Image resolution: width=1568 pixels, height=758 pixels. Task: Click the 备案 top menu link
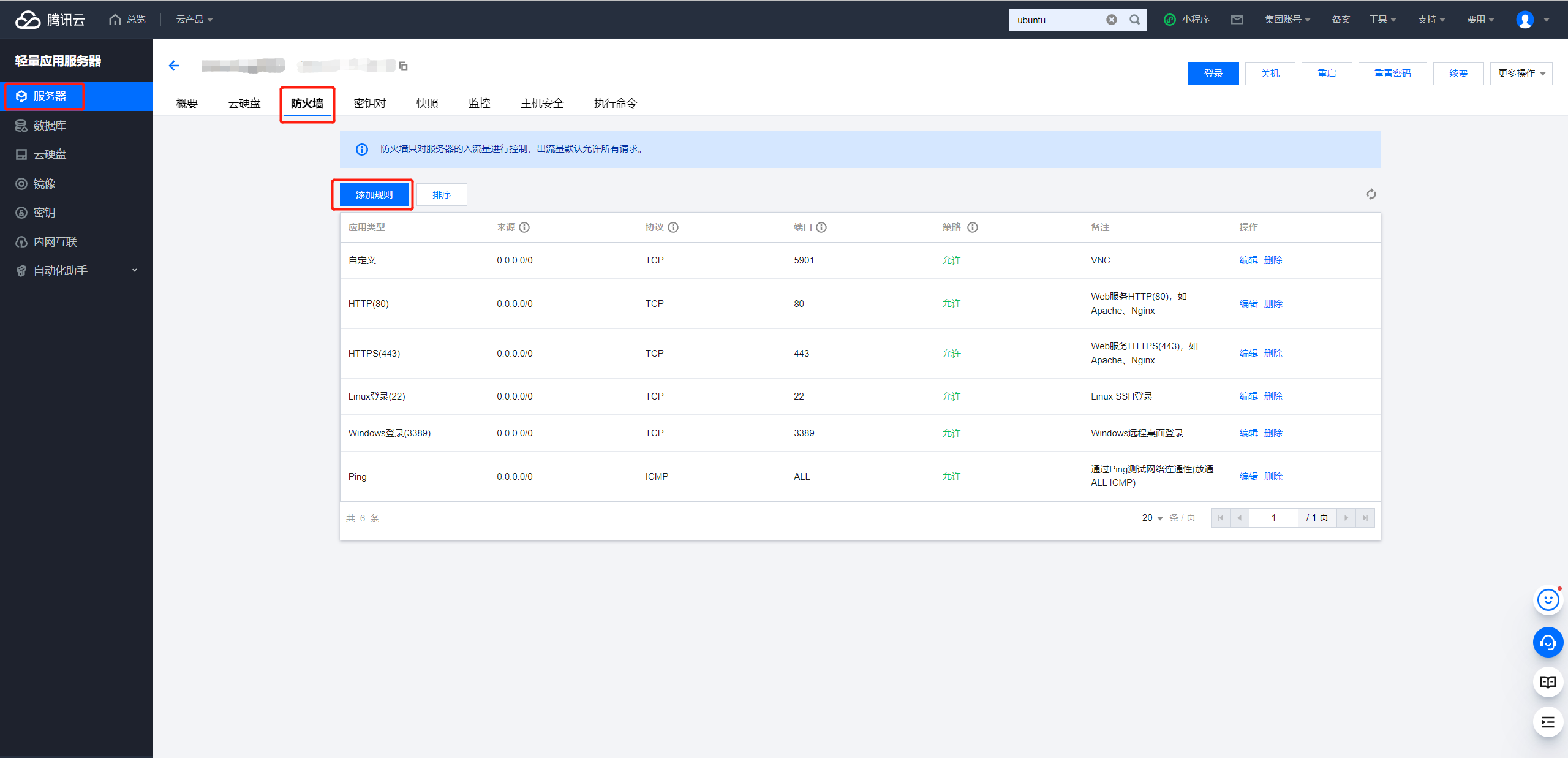1341,20
